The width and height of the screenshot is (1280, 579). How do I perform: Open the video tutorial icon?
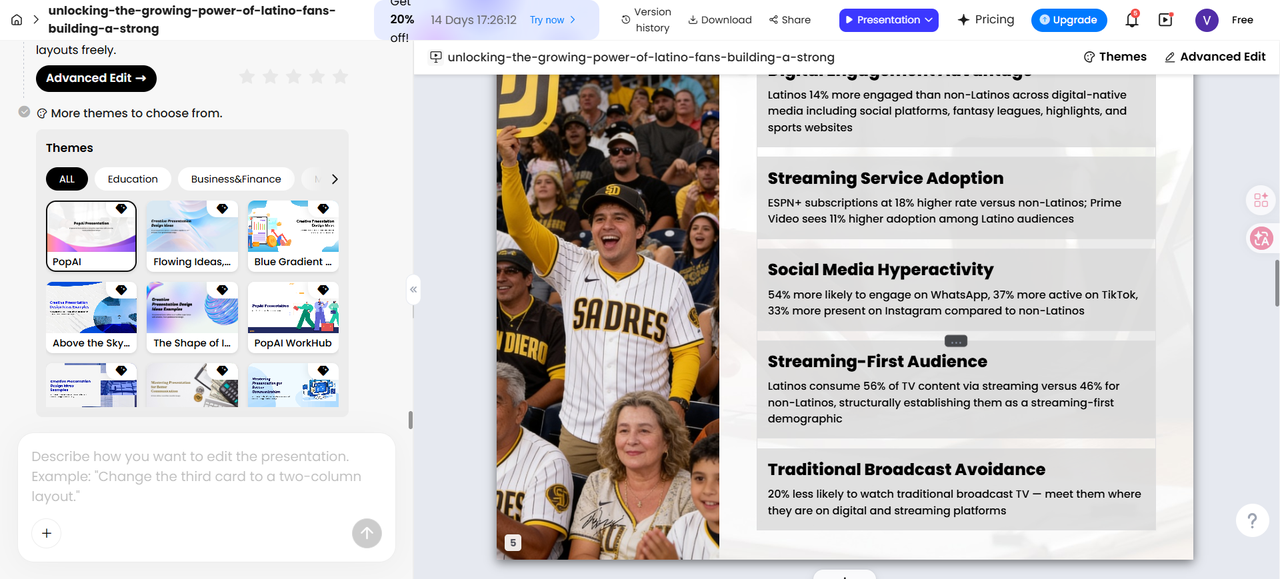tap(1166, 20)
